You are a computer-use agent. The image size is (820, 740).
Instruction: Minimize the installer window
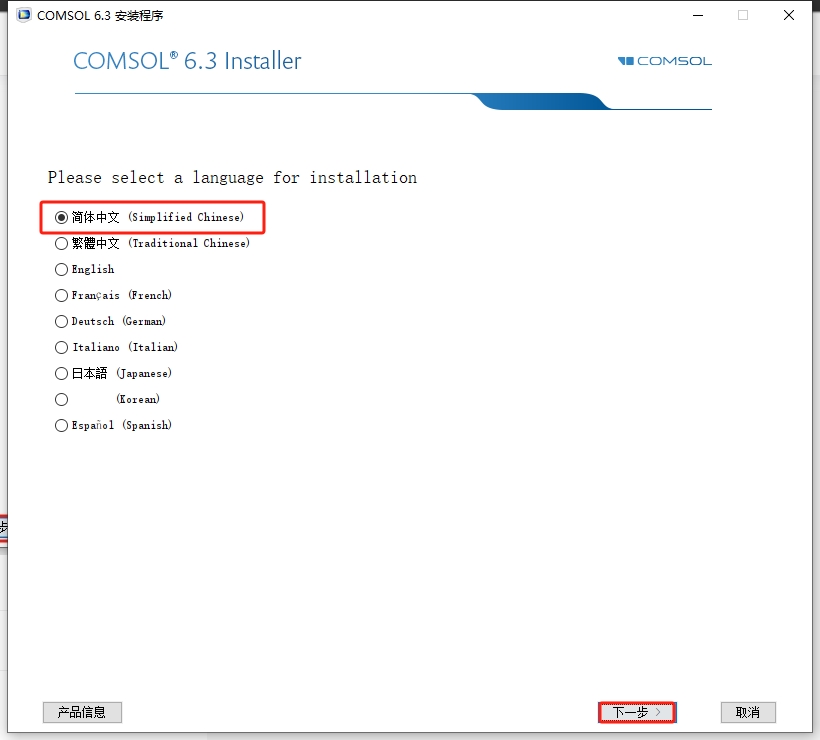pos(698,15)
